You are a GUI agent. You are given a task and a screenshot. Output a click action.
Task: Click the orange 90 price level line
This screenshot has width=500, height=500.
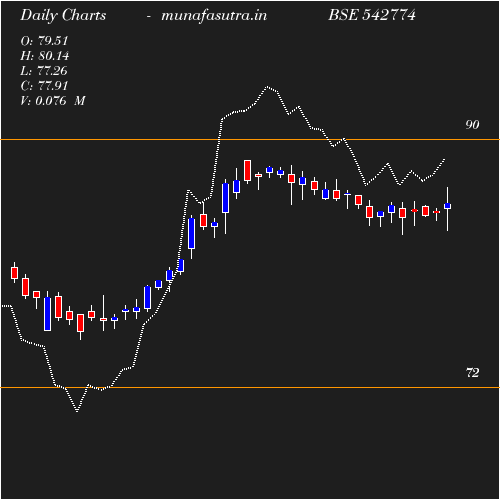pyautogui.click(x=250, y=139)
